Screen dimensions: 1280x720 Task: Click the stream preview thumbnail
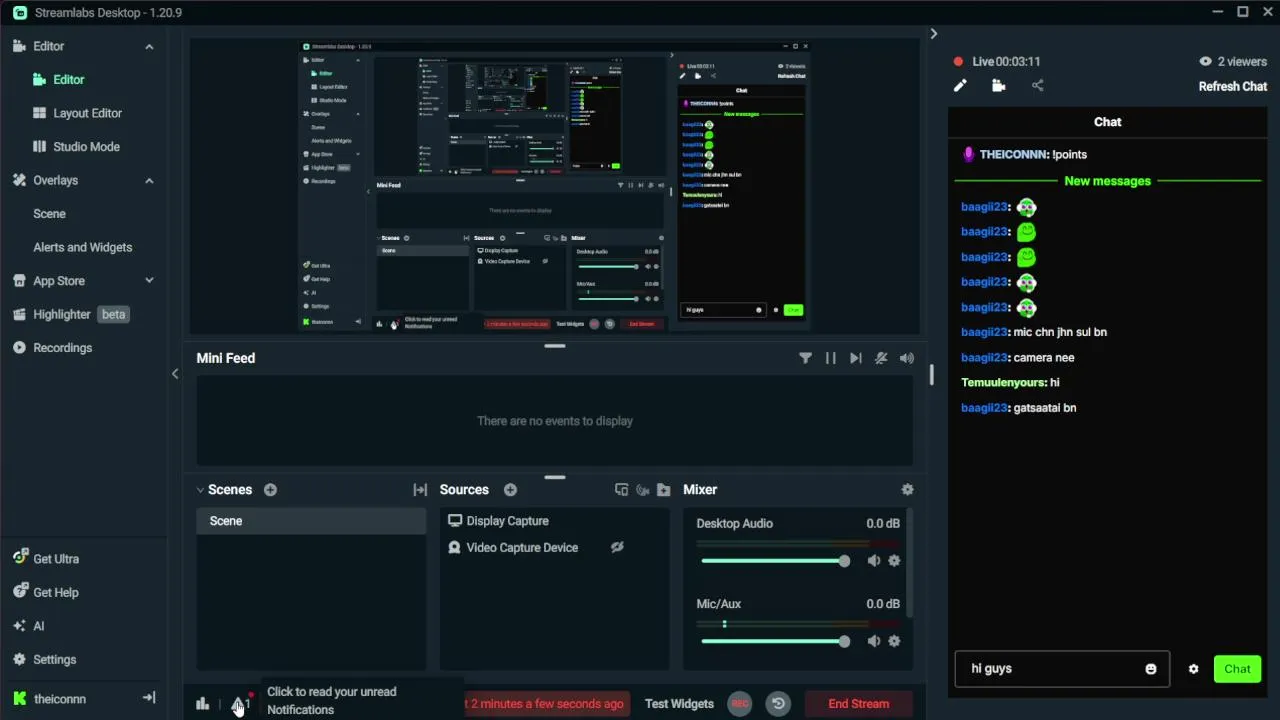[555, 186]
